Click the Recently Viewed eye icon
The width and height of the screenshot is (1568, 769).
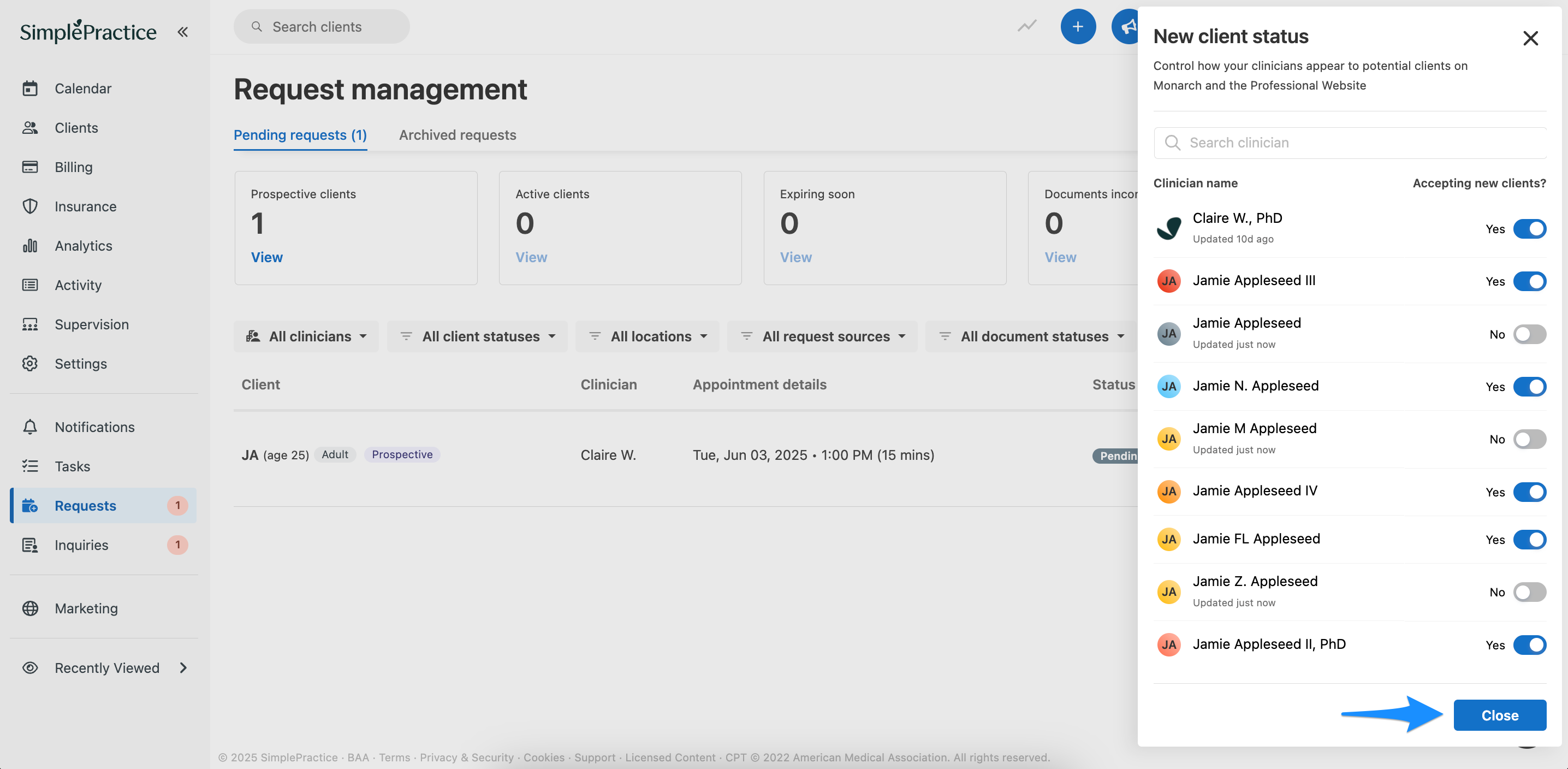point(30,668)
